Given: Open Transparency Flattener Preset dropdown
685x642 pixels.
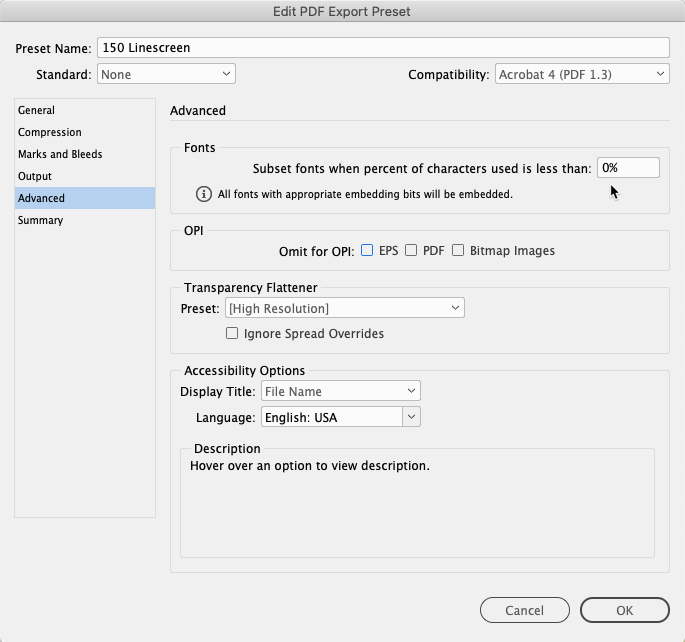Looking at the screenshot, I should point(345,308).
